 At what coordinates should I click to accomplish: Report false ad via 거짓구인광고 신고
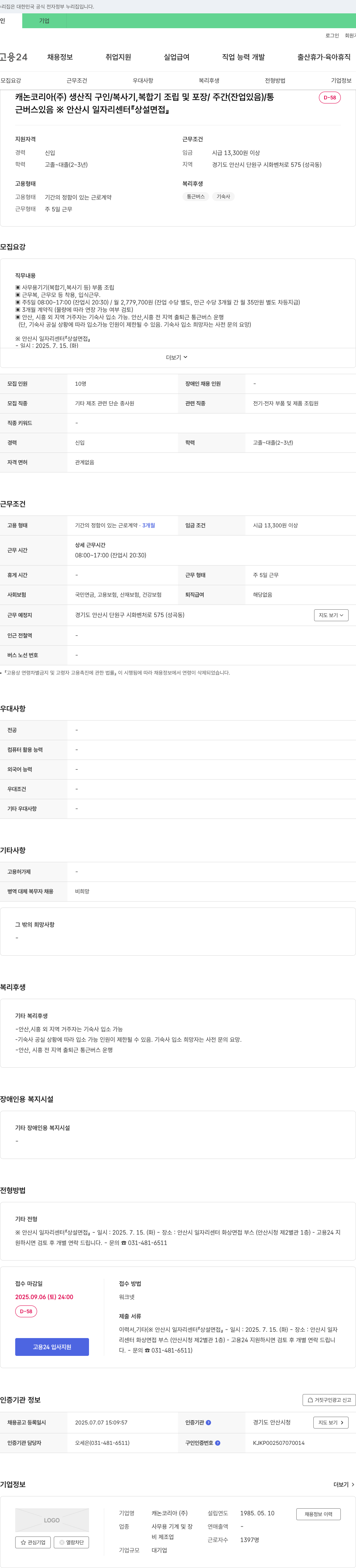click(329, 1399)
